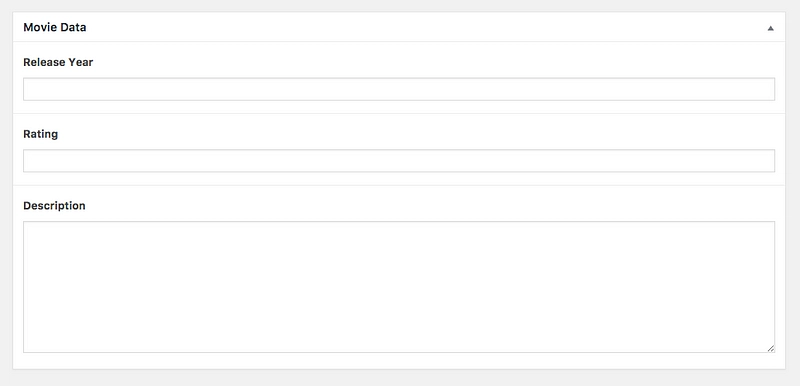Focus the Release Year text field
This screenshot has width=800, height=386.
point(399,89)
